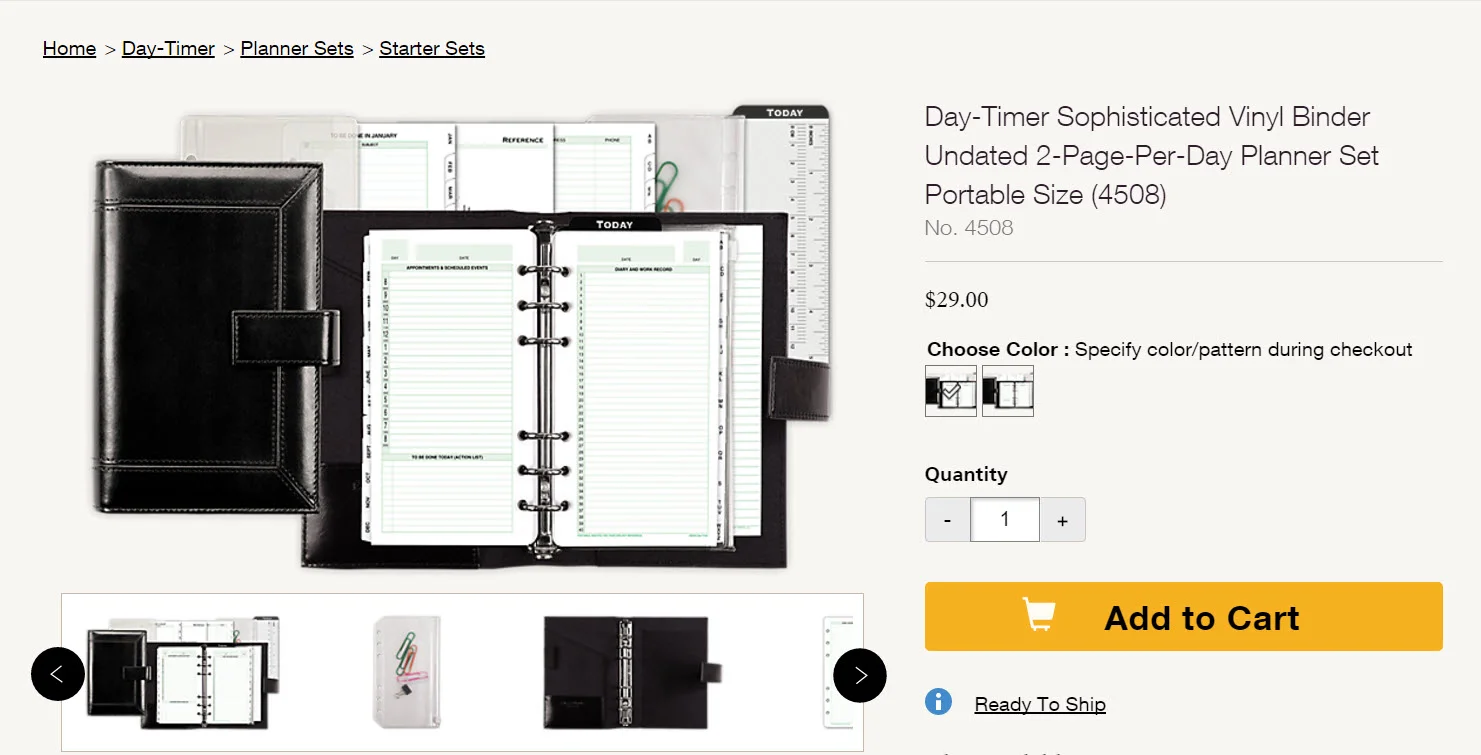Click the shopping cart icon
The image size is (1481, 755).
tap(1039, 615)
